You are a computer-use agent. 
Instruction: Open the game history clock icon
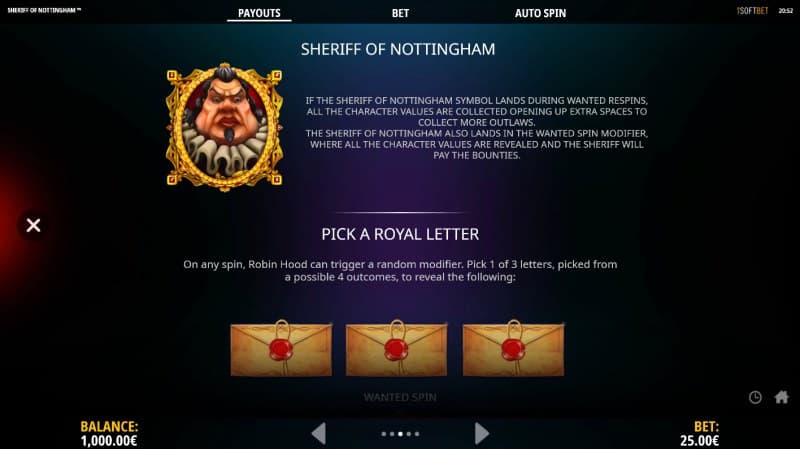coord(755,397)
